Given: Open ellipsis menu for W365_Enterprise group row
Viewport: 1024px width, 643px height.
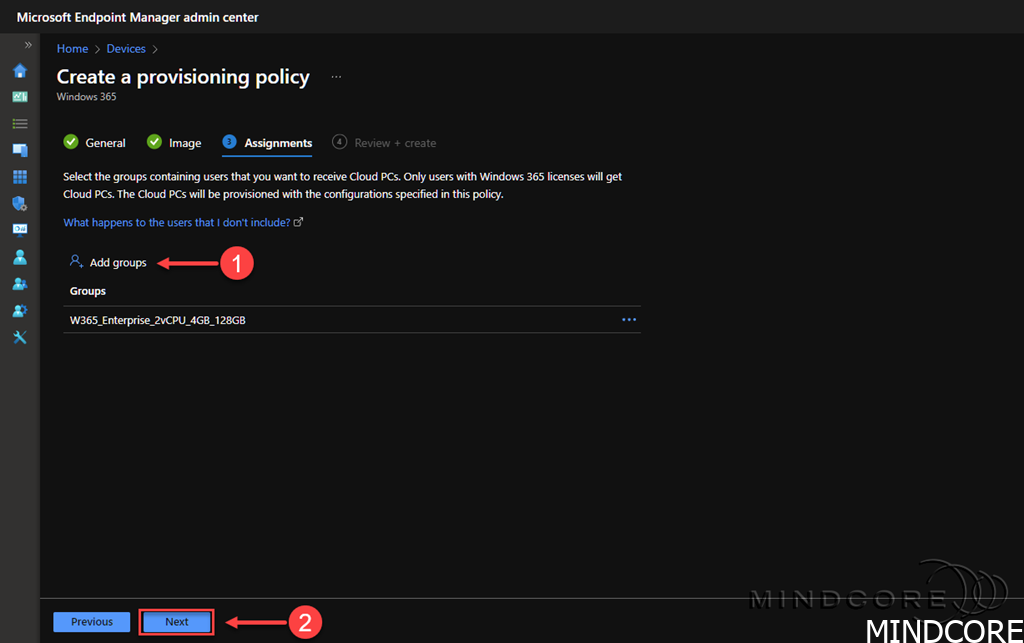Looking at the screenshot, I should click(x=629, y=320).
